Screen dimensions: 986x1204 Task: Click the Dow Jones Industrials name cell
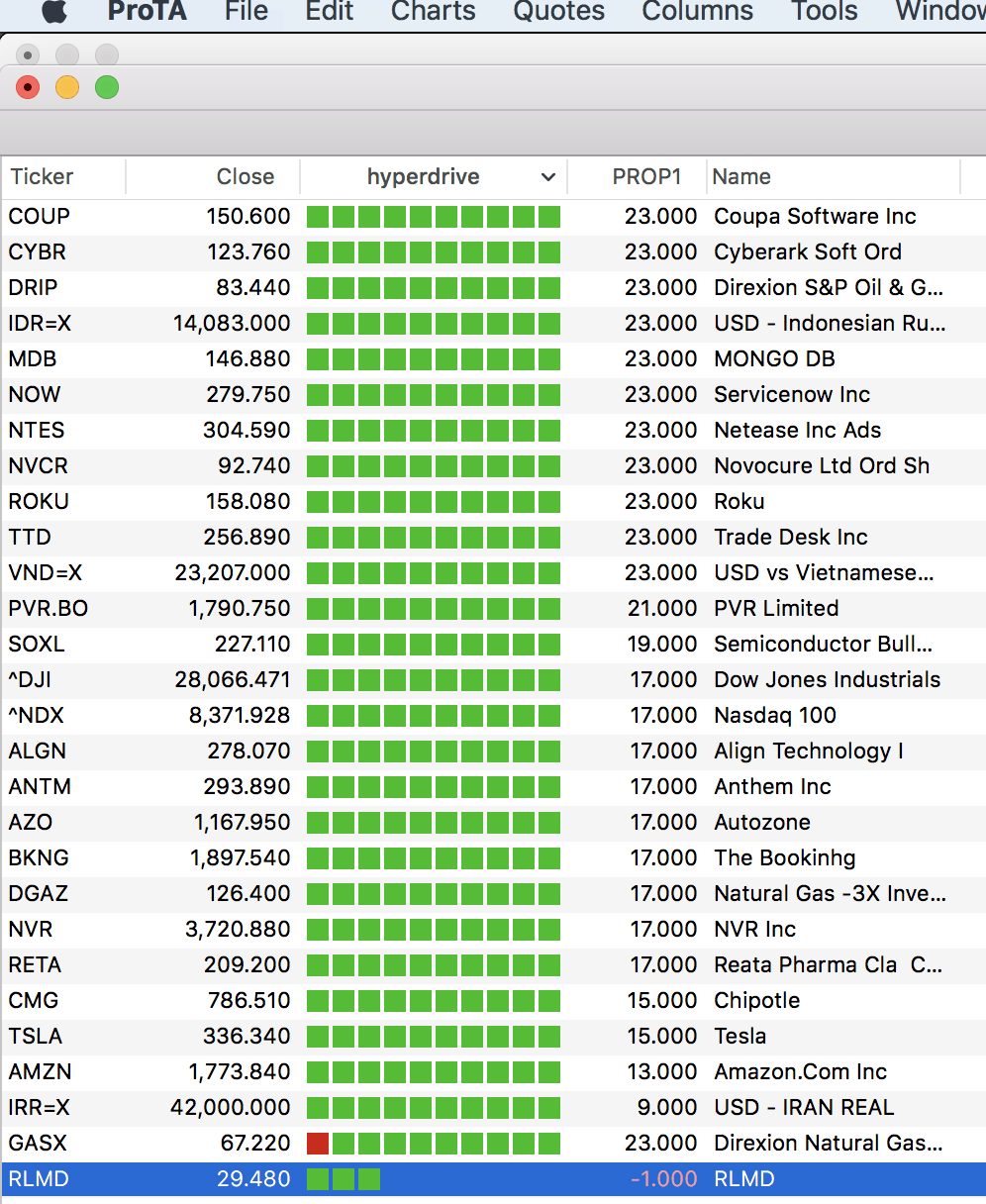[828, 680]
